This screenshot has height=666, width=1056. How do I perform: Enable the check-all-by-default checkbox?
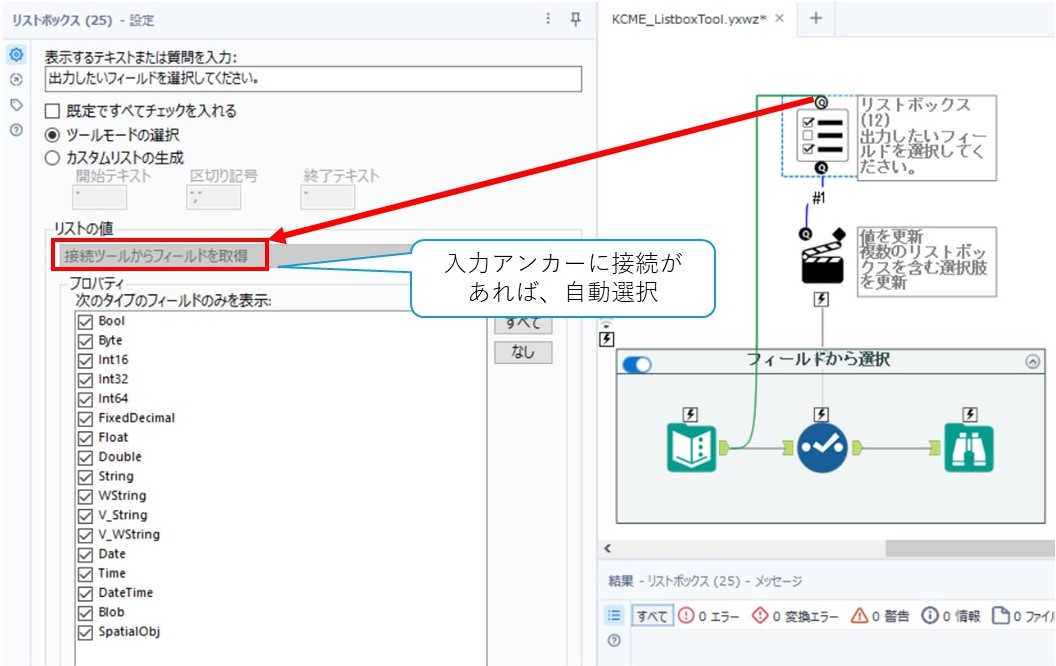53,111
